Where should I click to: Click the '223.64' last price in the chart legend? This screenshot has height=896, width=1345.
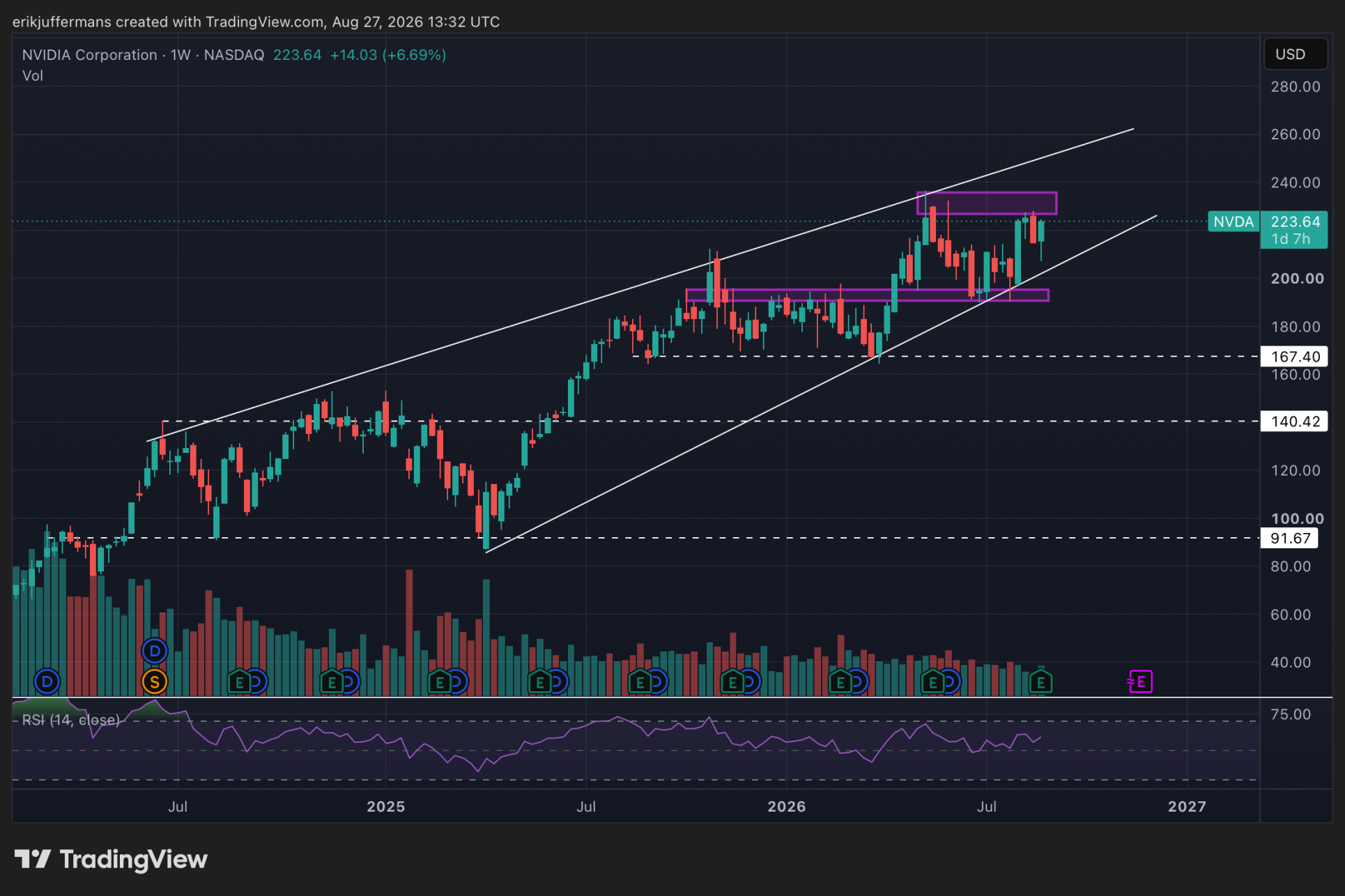pyautogui.click(x=298, y=55)
